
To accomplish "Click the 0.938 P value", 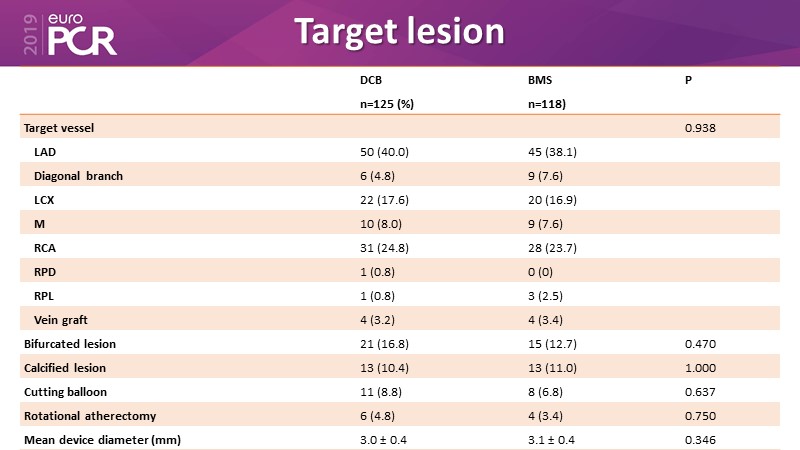I will tap(700, 127).
